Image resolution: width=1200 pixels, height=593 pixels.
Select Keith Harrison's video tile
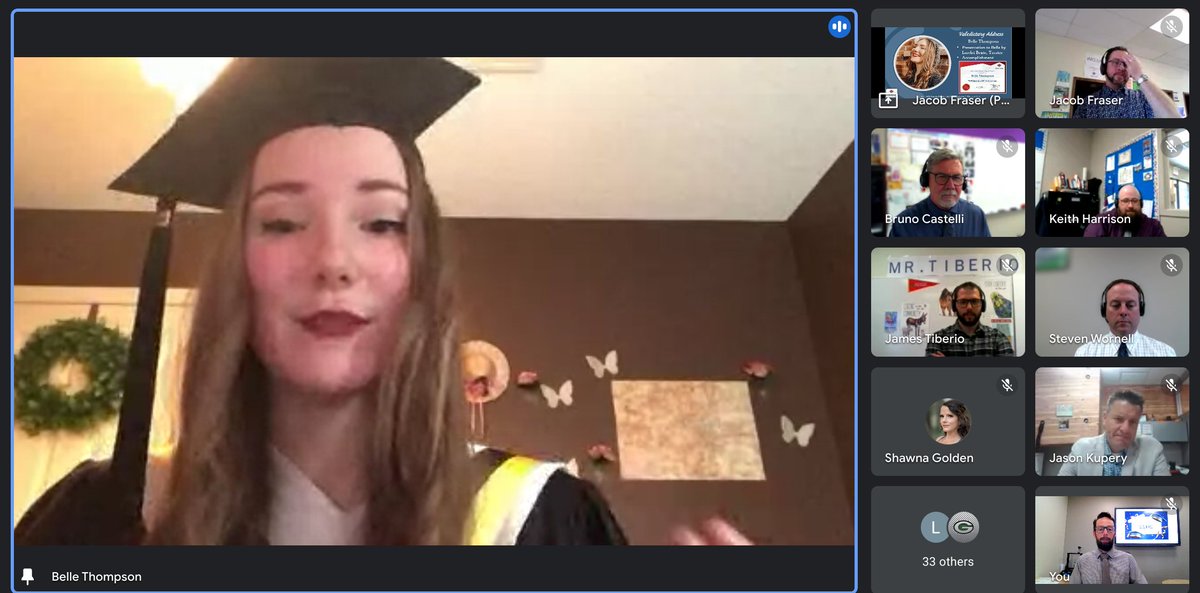(x=1112, y=183)
